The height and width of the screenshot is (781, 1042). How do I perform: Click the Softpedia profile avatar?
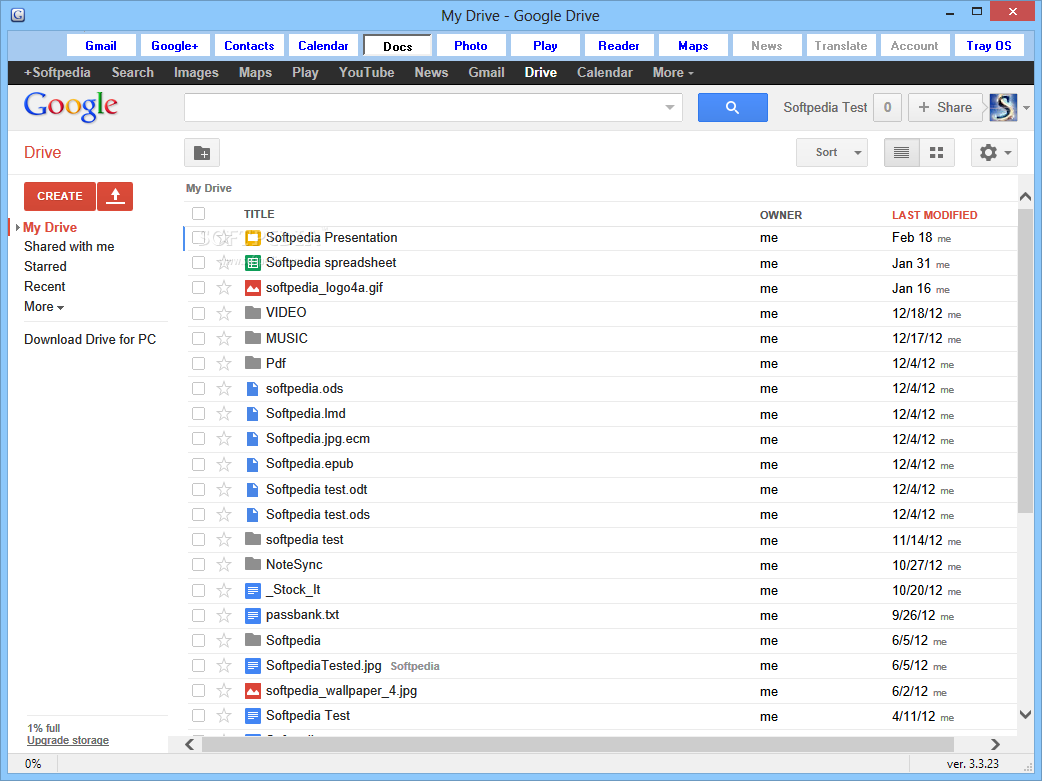(x=1003, y=108)
